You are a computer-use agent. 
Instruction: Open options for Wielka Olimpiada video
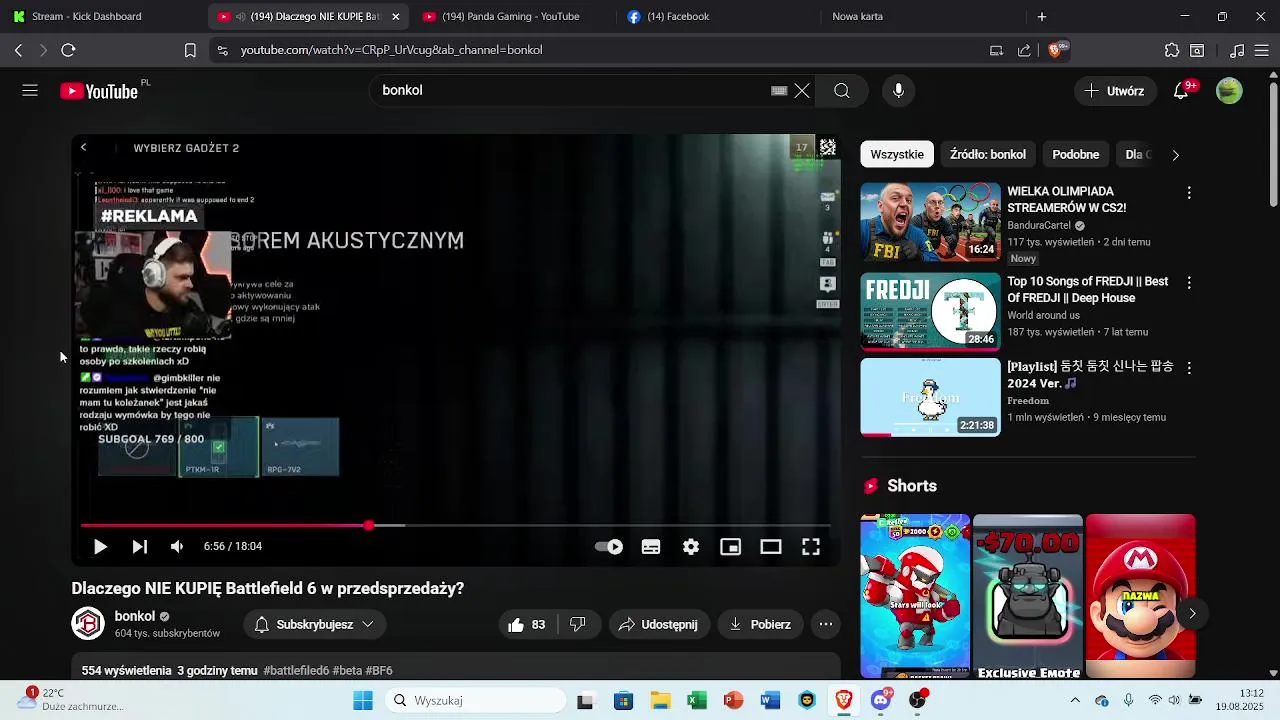pyautogui.click(x=1189, y=193)
